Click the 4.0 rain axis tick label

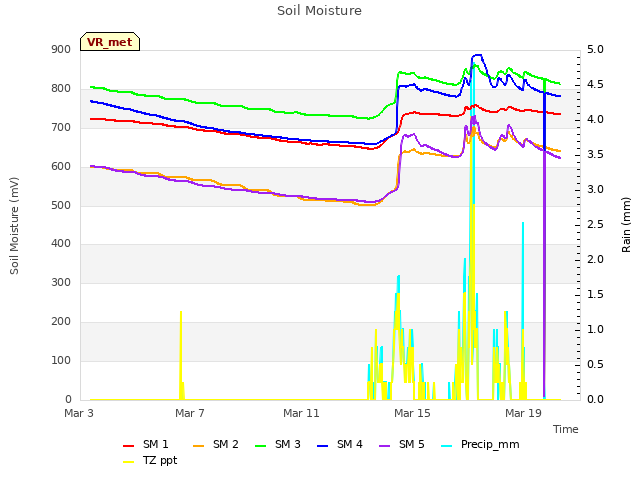click(x=595, y=120)
